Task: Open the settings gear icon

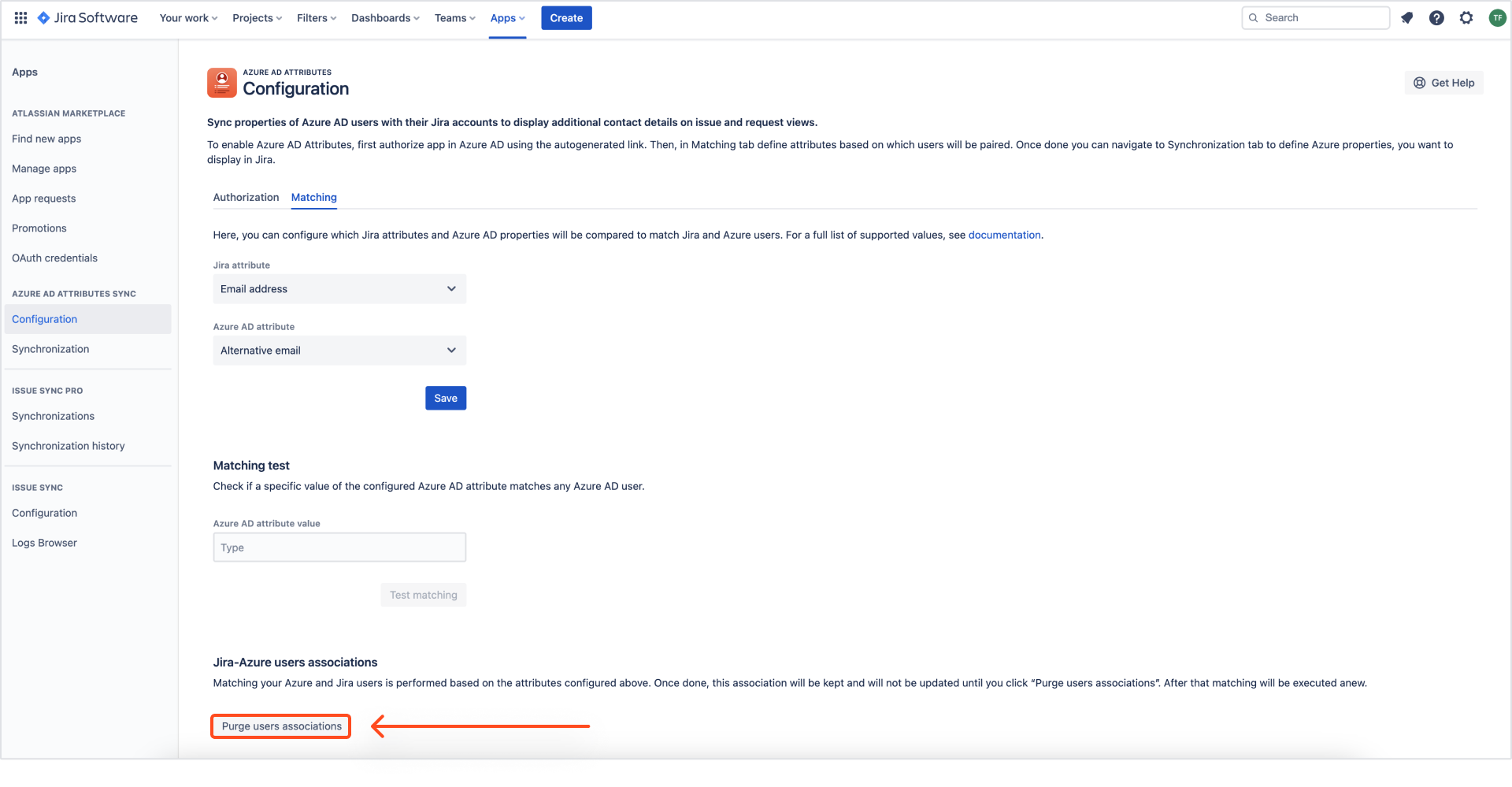Action: coord(1466,17)
